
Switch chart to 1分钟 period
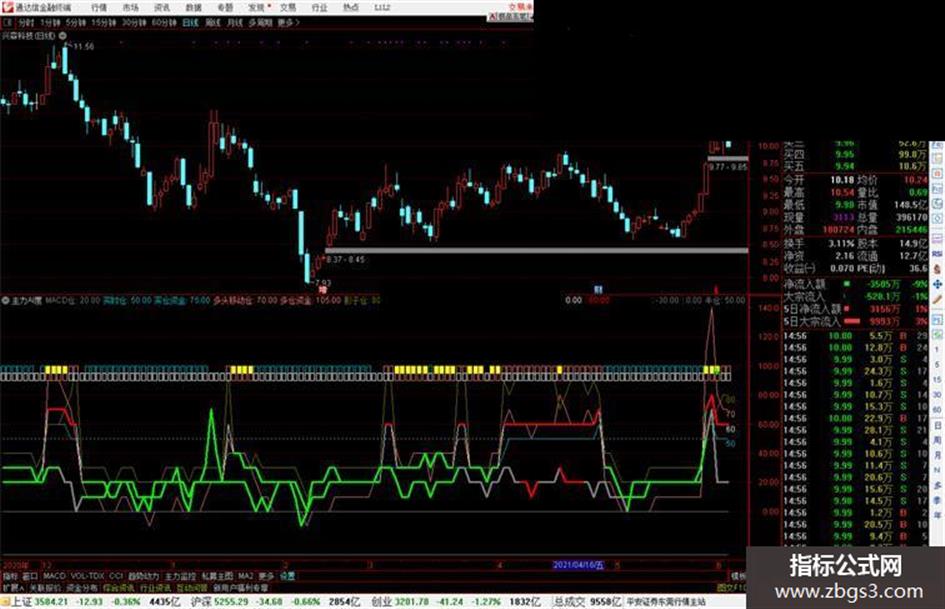click(50, 22)
